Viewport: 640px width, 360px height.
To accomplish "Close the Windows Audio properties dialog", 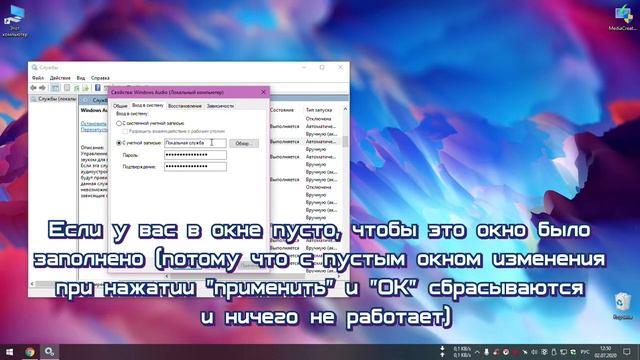I will [263, 92].
